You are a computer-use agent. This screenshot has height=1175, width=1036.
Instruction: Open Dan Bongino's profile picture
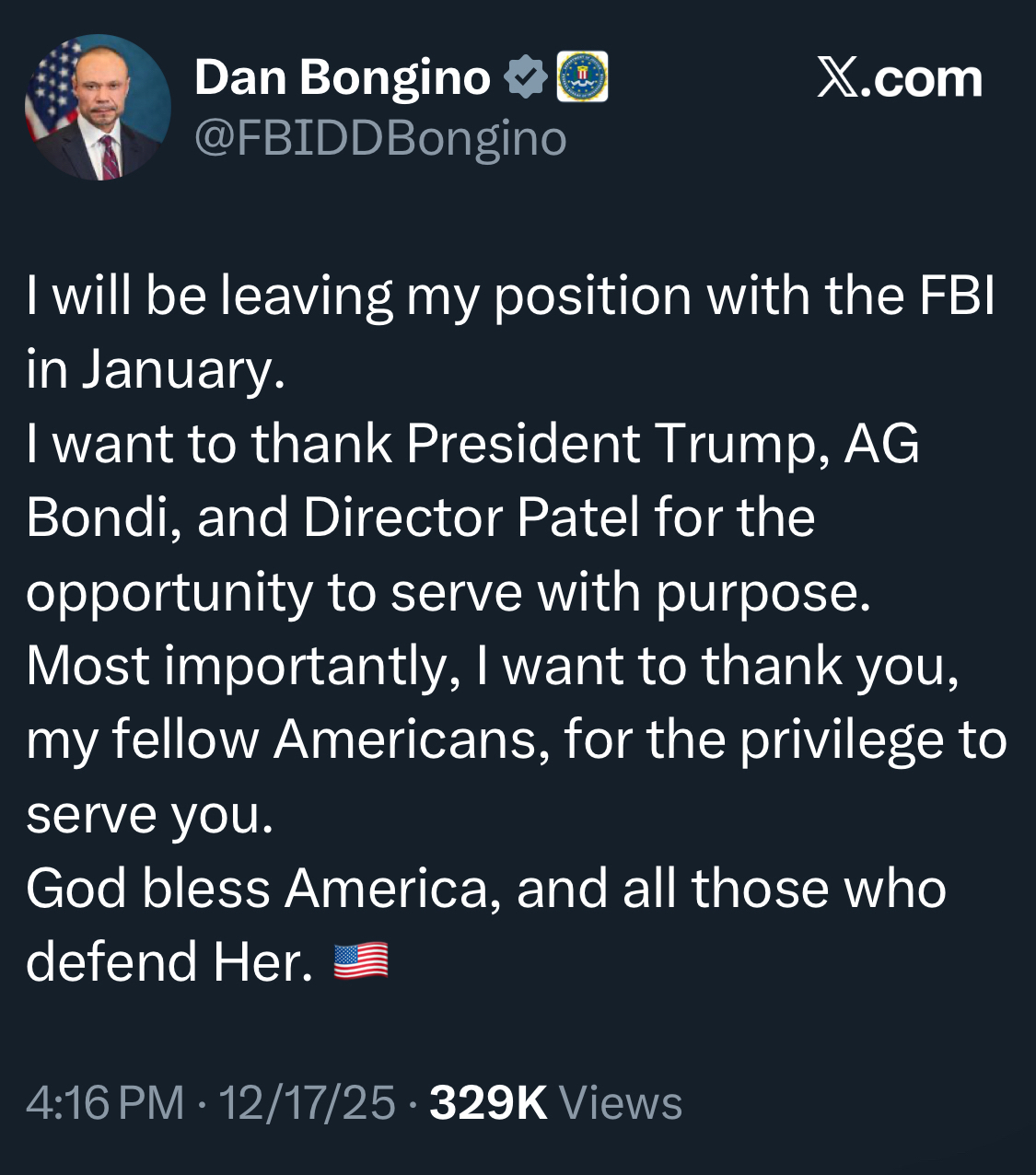click(98, 107)
